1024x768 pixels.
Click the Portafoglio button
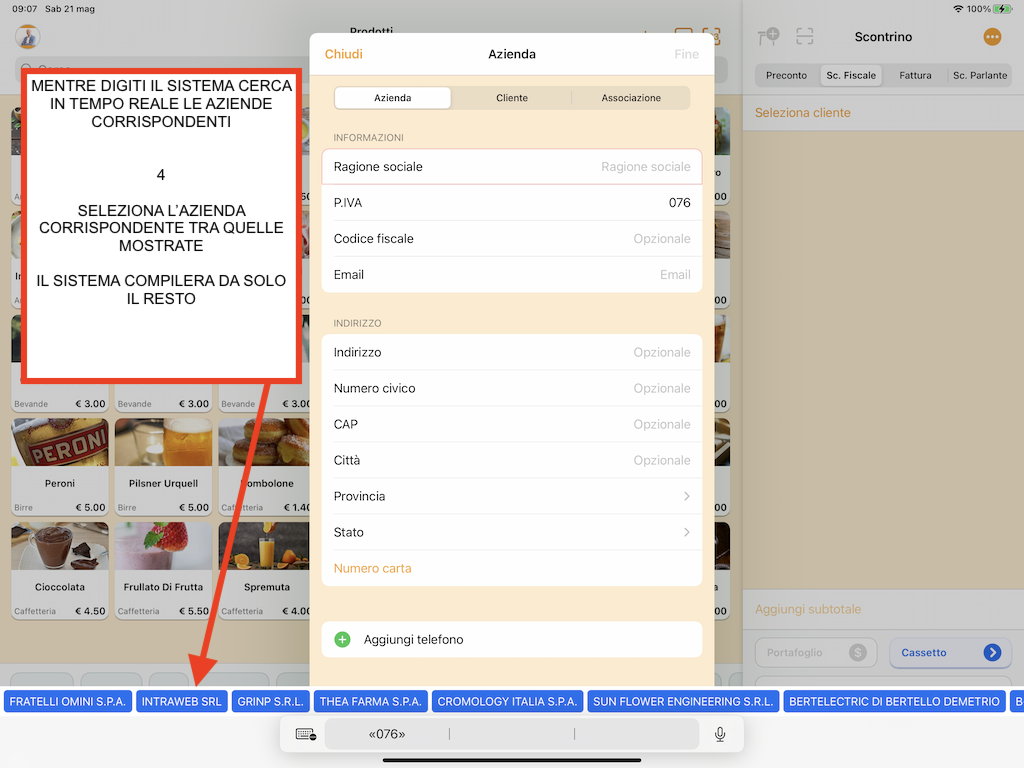point(816,652)
